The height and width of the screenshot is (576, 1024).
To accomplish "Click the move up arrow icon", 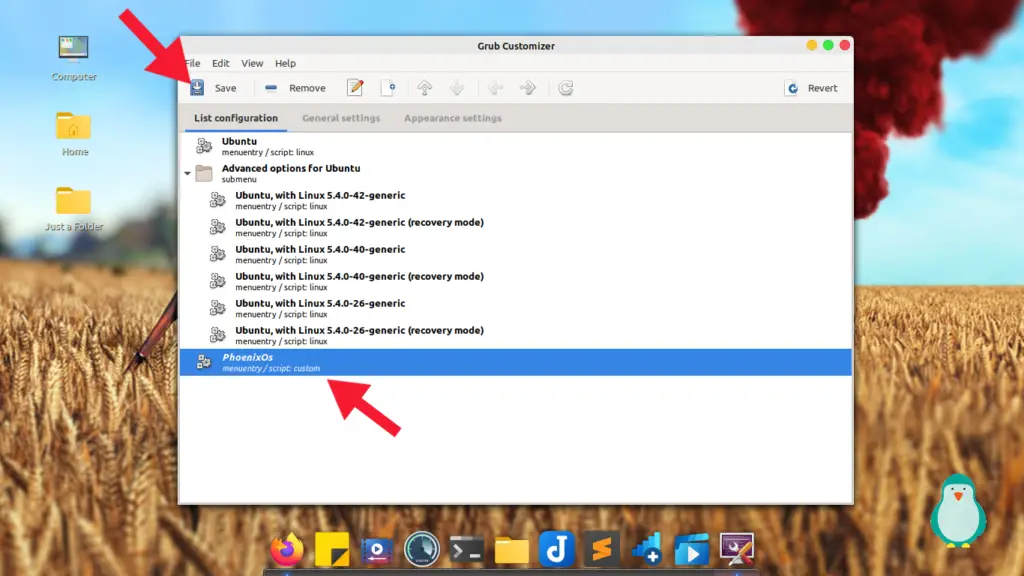I will click(424, 88).
